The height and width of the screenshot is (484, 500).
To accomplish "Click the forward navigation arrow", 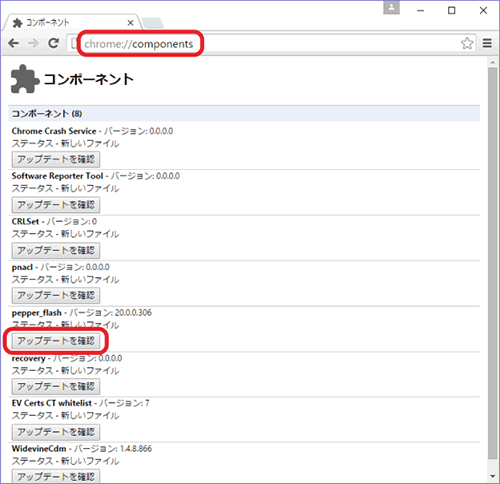I will 33,43.
